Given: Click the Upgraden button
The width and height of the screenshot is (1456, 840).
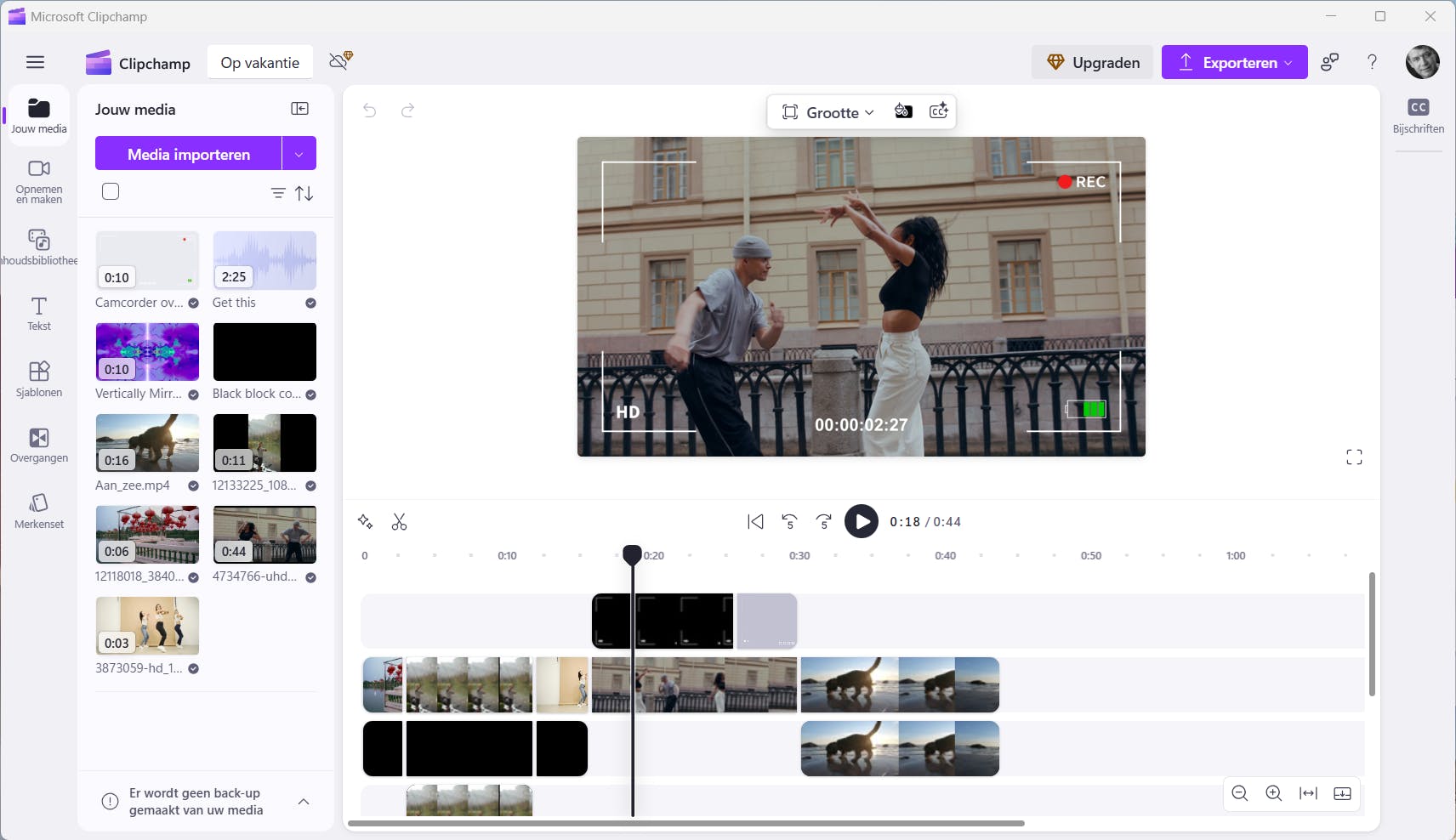Looking at the screenshot, I should click(x=1093, y=62).
